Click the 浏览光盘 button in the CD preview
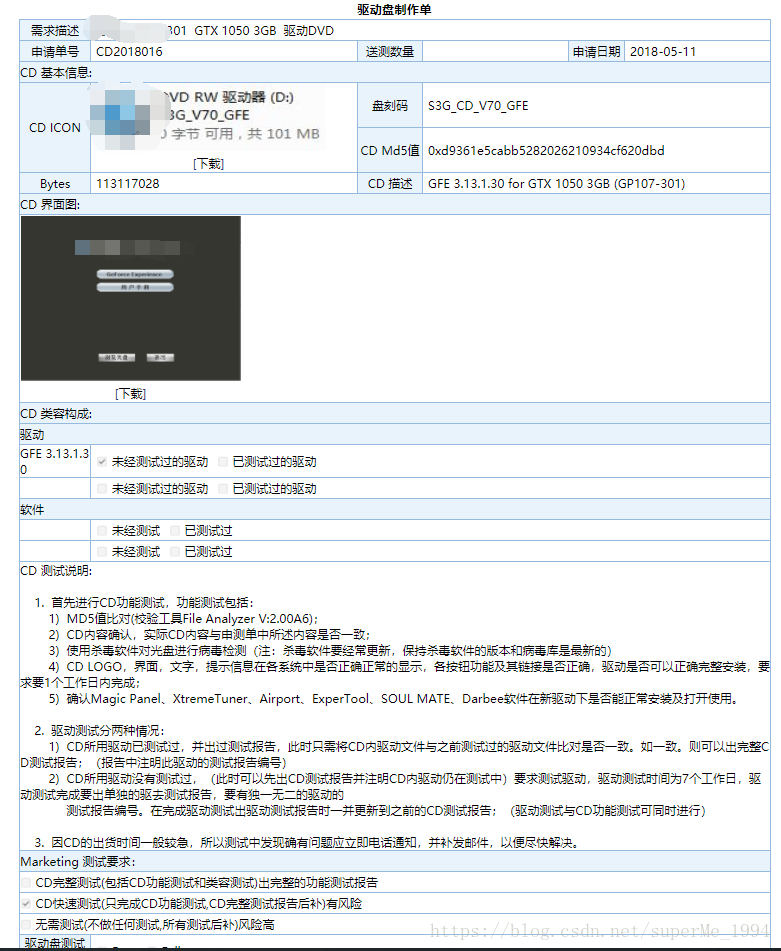This screenshot has width=781, height=951. click(x=116, y=357)
